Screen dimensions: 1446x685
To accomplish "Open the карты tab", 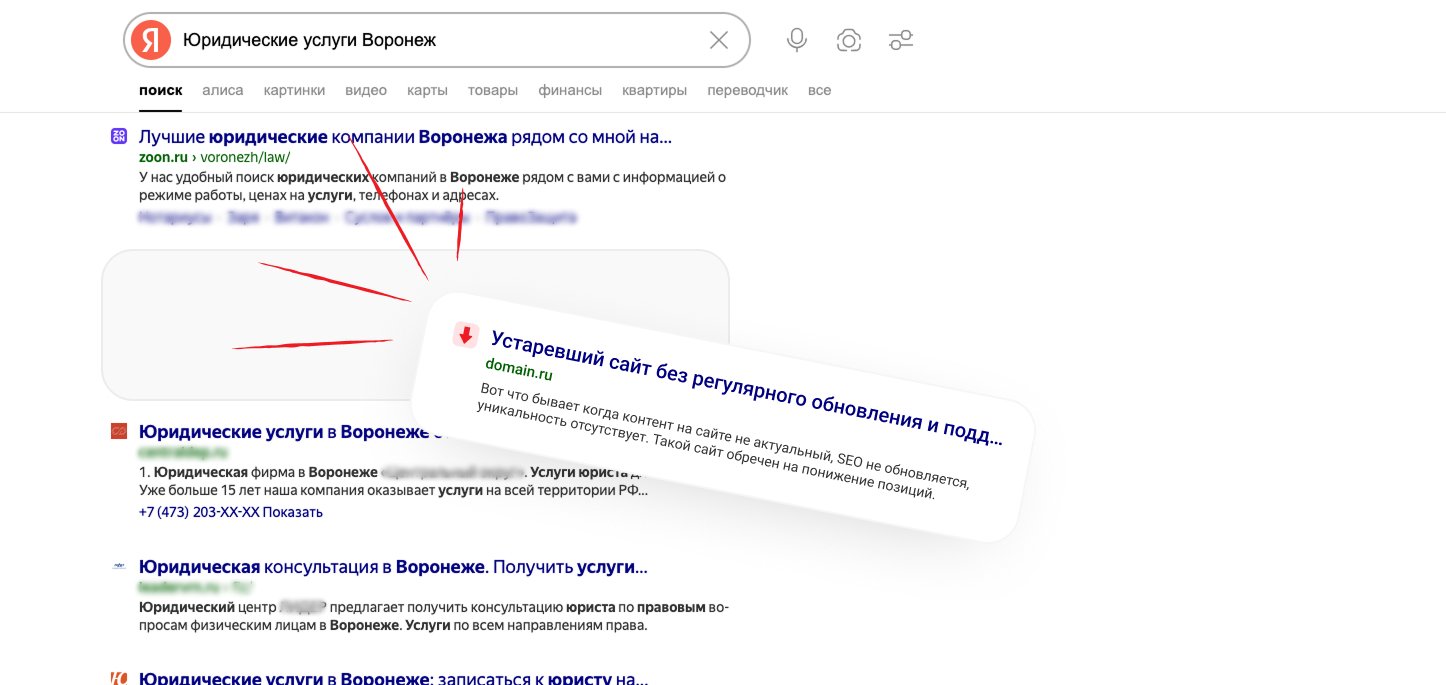I will (x=427, y=90).
